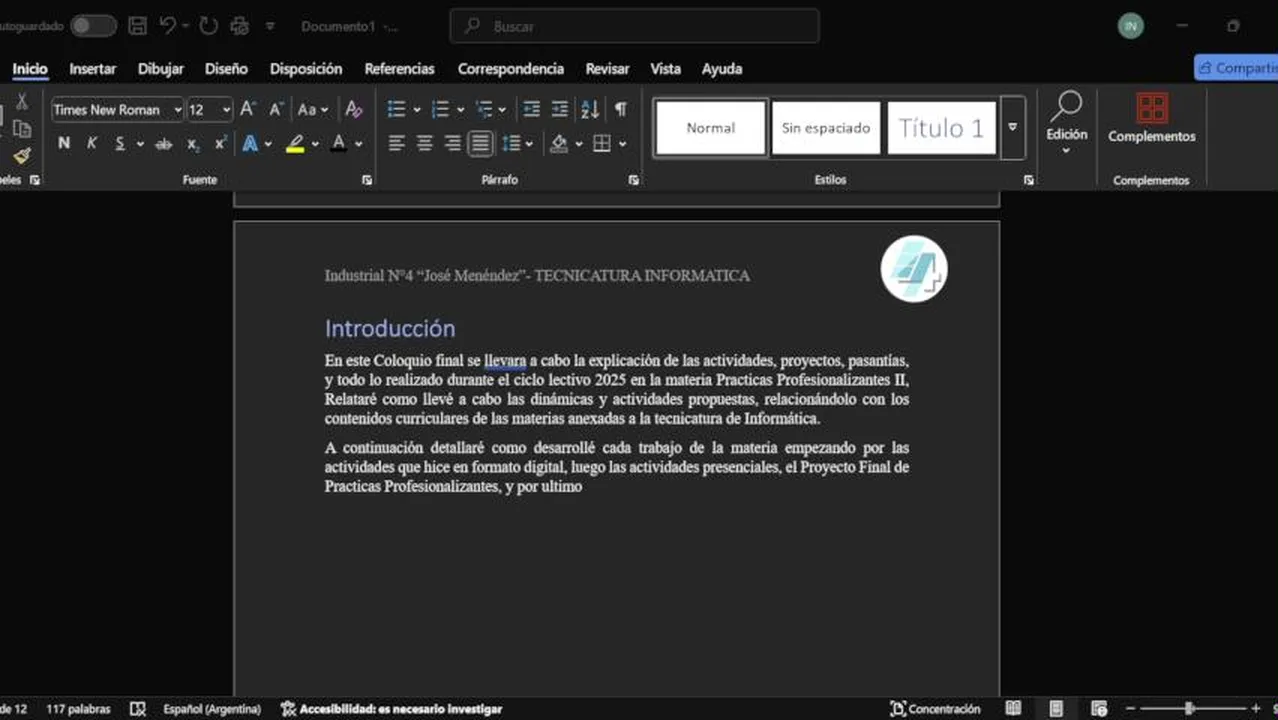Clear all formatting with the eraser A icon
This screenshot has height=720, width=1278.
[353, 109]
